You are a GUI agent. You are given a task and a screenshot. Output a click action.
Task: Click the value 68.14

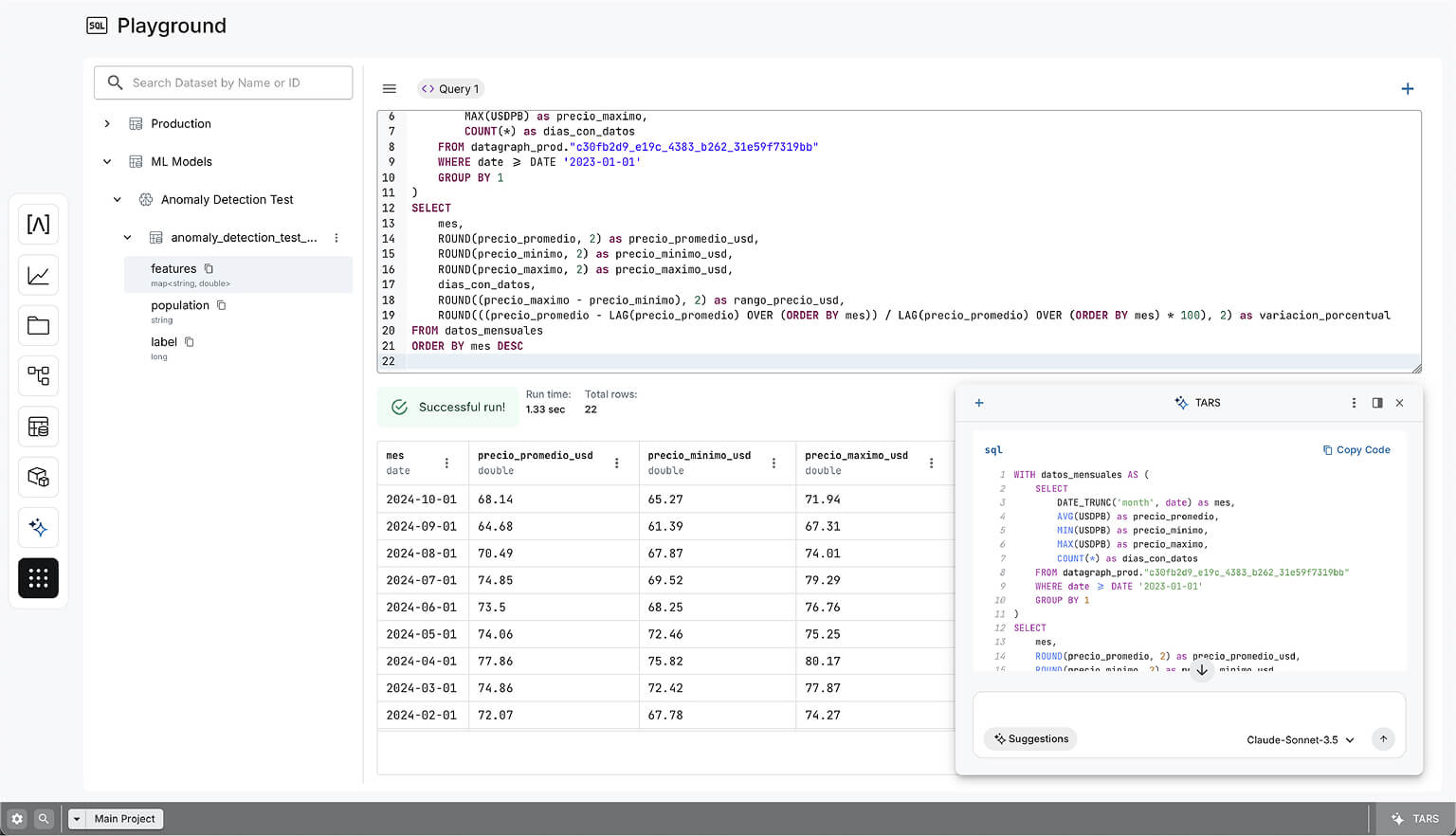coord(496,500)
